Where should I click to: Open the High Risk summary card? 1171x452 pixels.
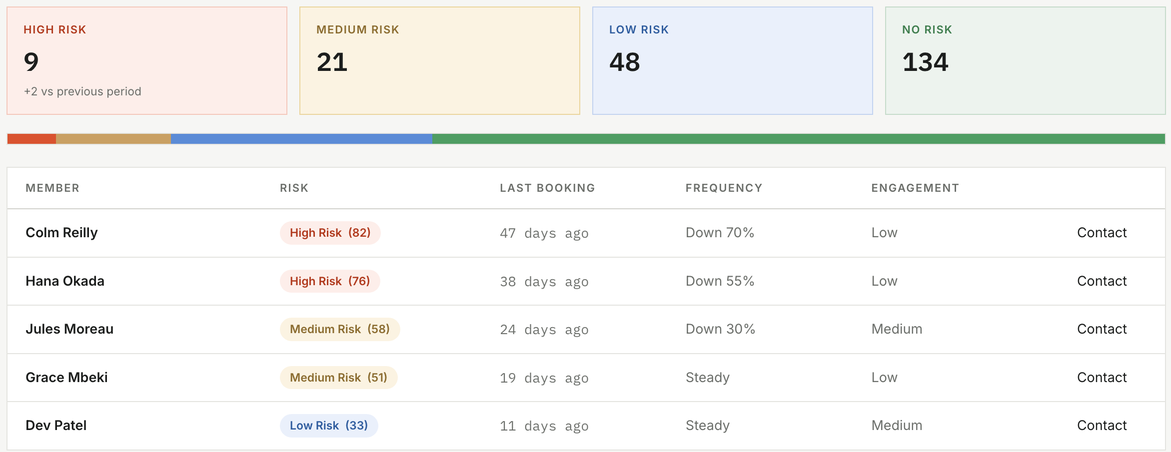pyautogui.click(x=146, y=61)
